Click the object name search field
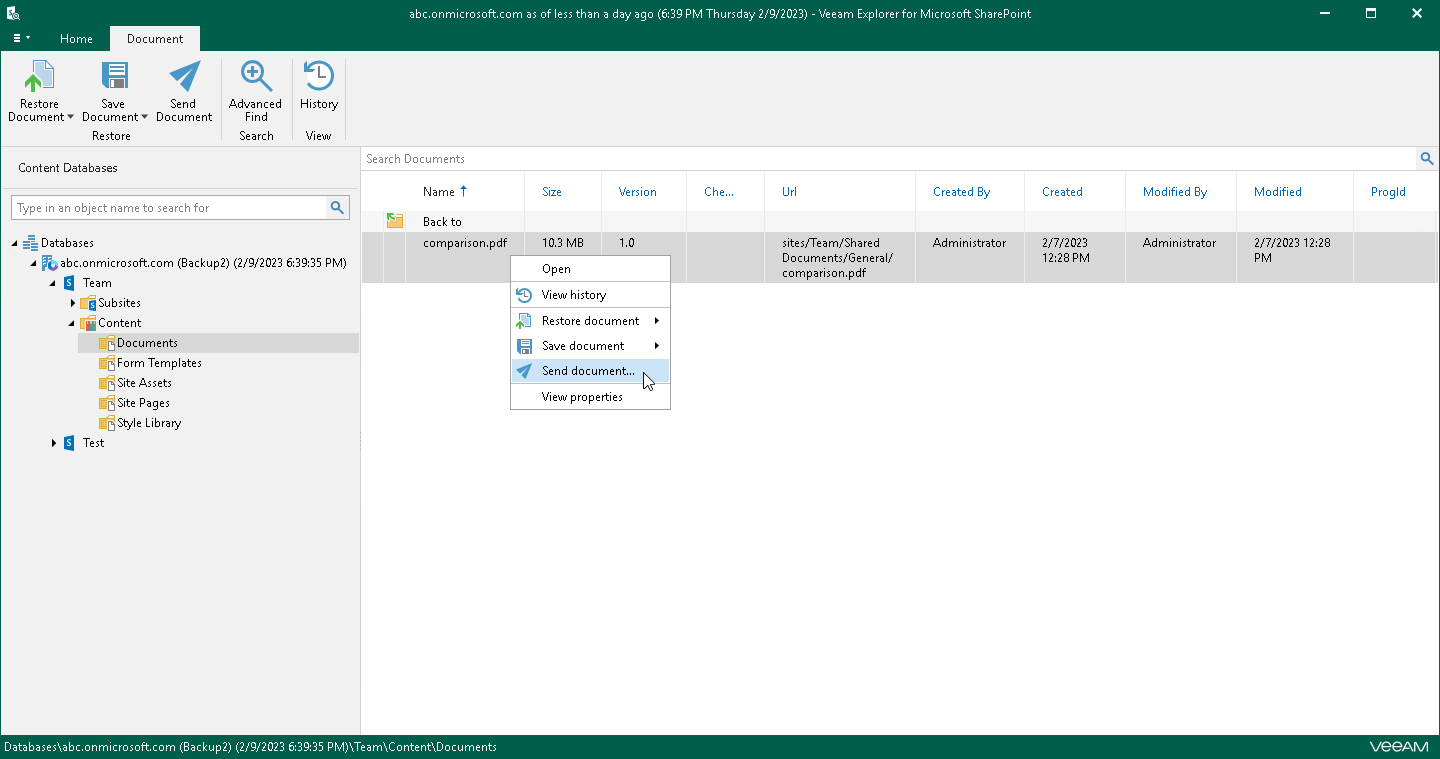This screenshot has width=1440, height=759. [x=170, y=207]
